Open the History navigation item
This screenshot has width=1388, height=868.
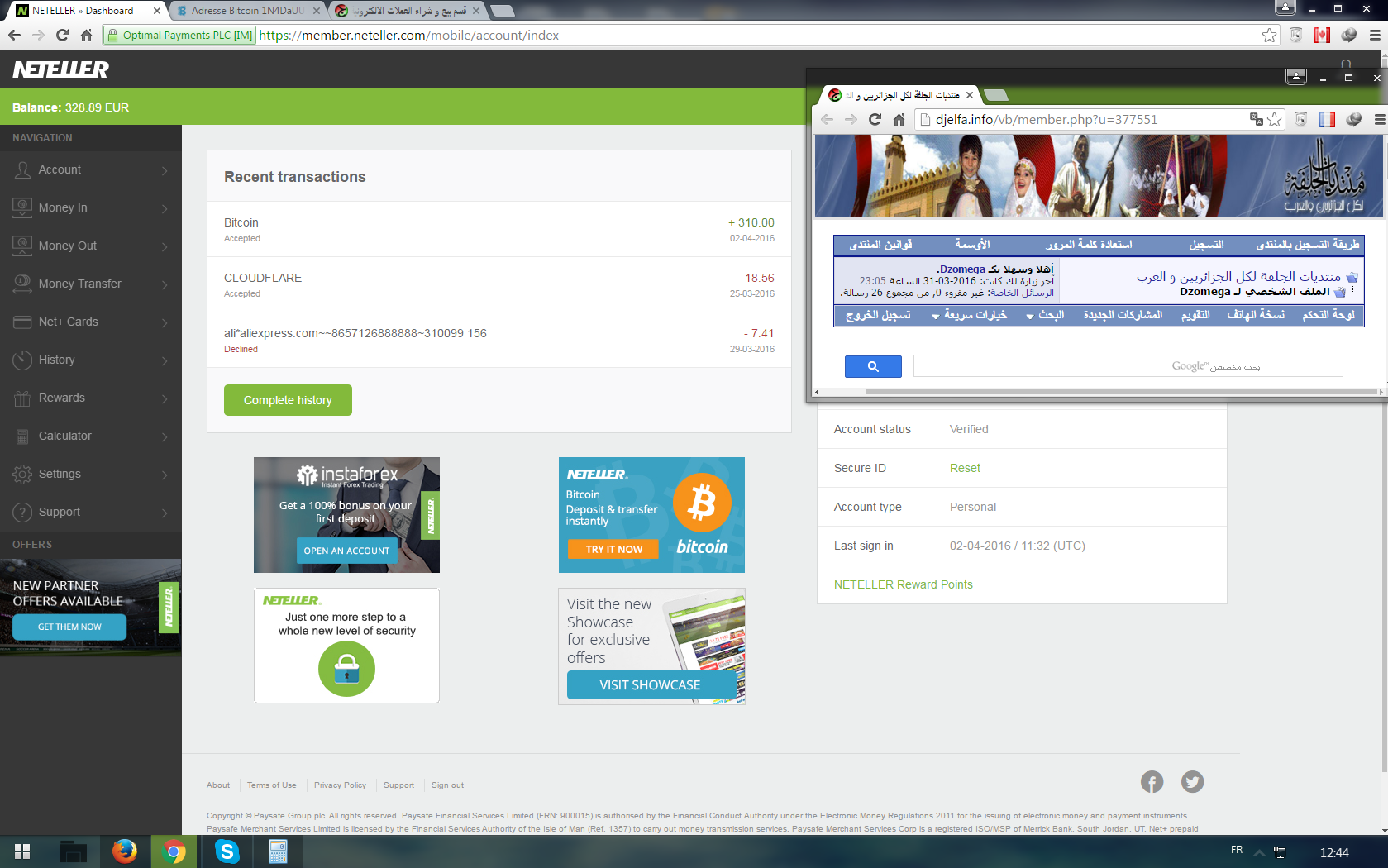[x=91, y=360]
